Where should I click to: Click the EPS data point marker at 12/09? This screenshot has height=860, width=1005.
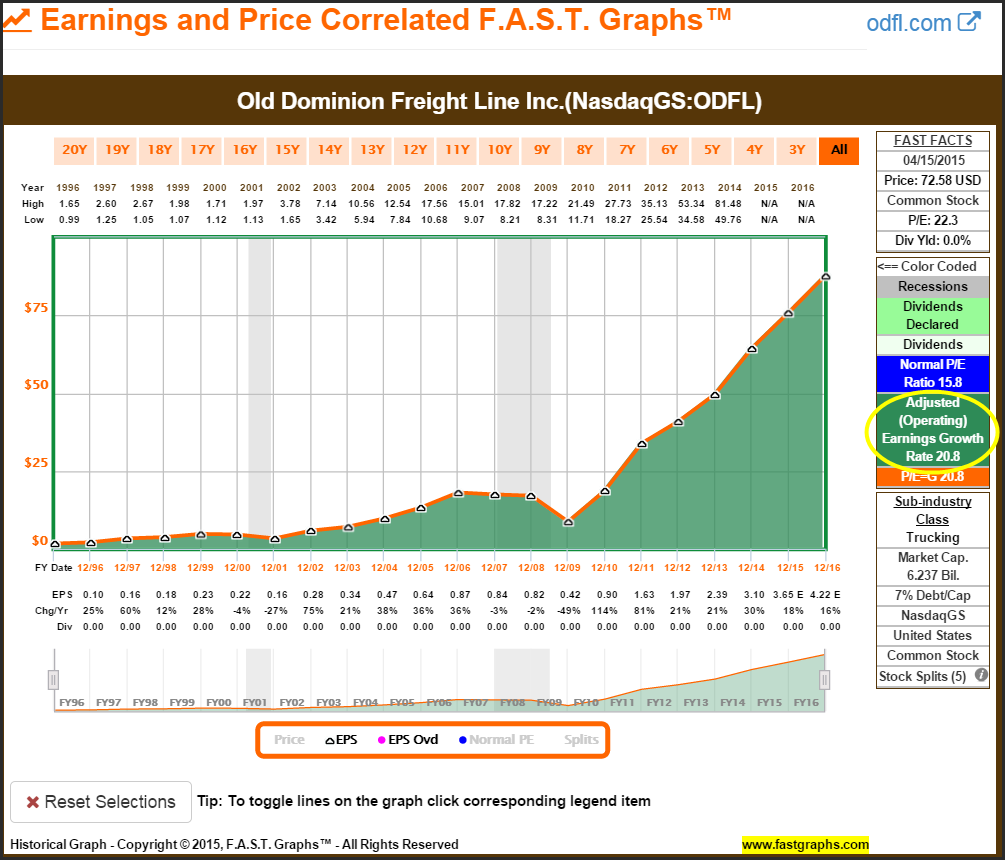(568, 522)
